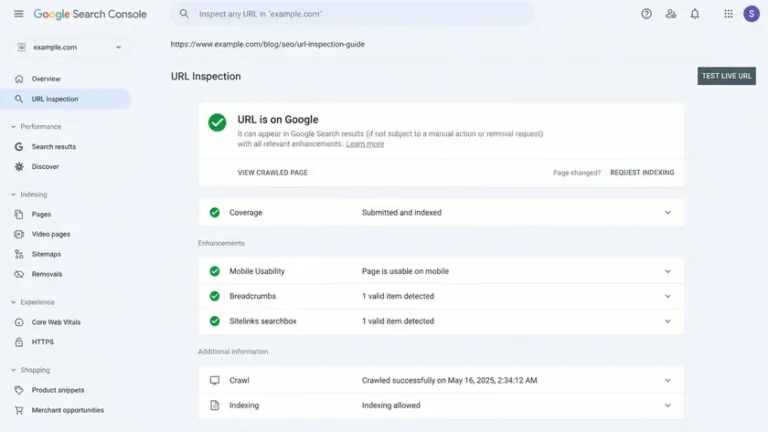
Task: Click the Sitelinks searchbox green check
Action: click(215, 321)
